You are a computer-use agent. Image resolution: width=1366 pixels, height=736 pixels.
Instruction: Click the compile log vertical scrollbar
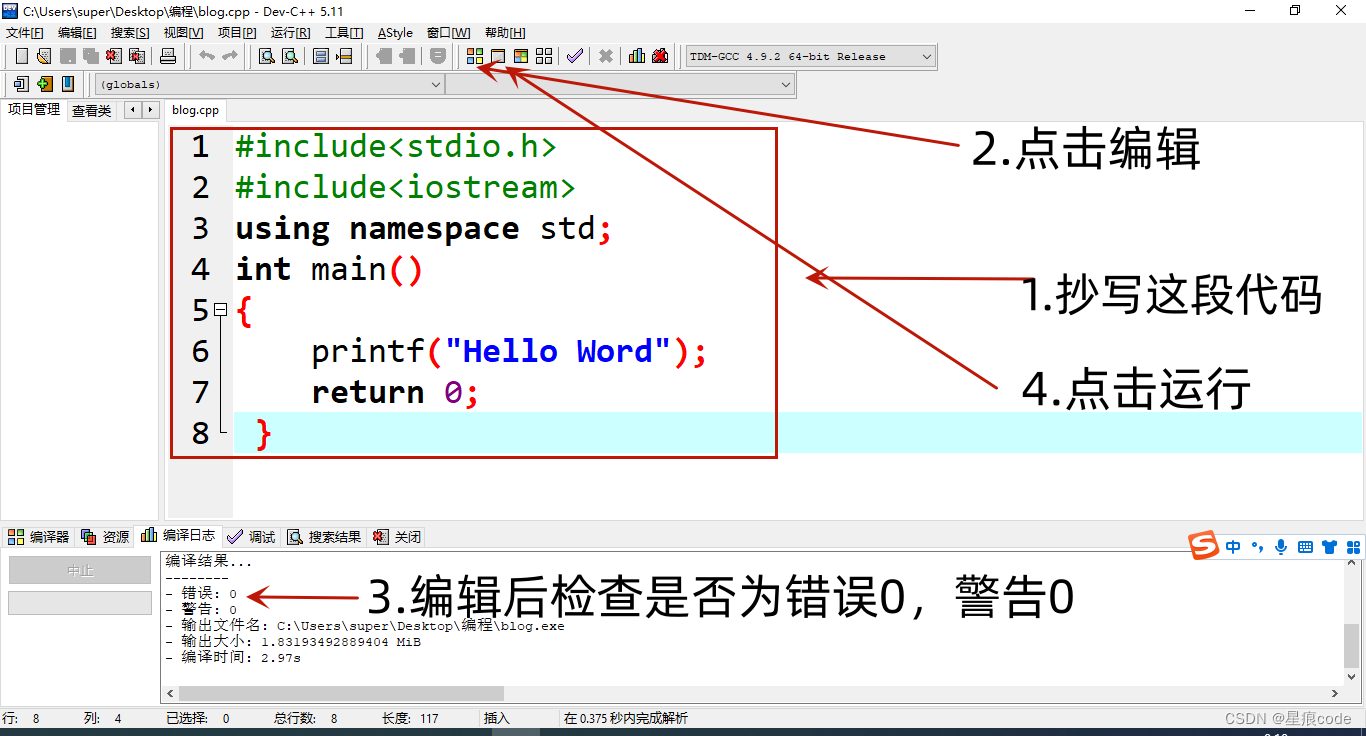pyautogui.click(x=1352, y=645)
